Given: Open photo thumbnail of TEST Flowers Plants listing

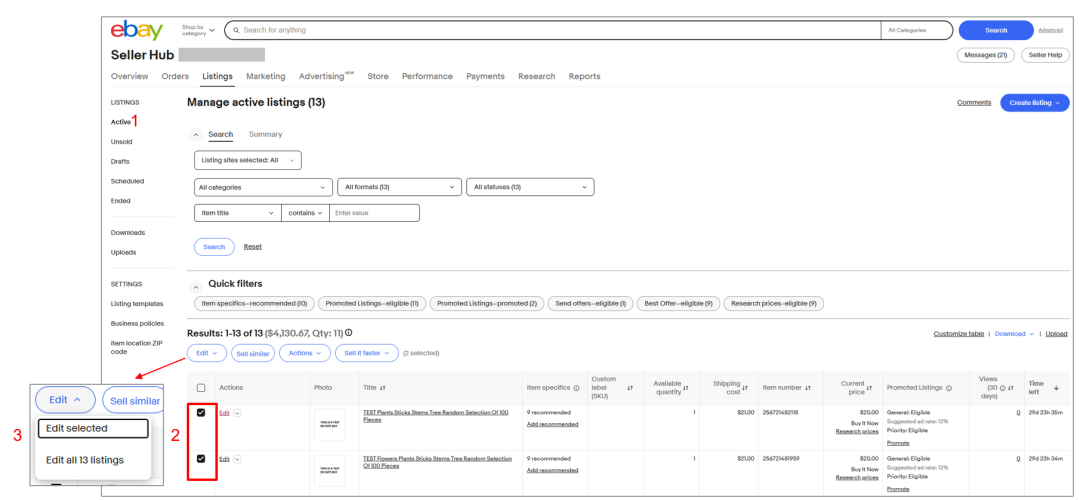Looking at the screenshot, I should point(330,470).
